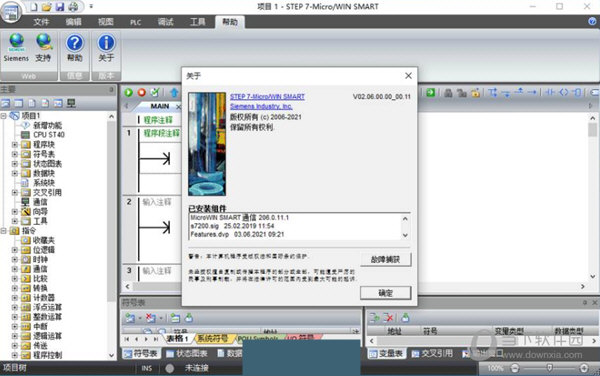Screen dimensions: 600x376
Task: Click the insert contact icon
Action: [550, 93]
